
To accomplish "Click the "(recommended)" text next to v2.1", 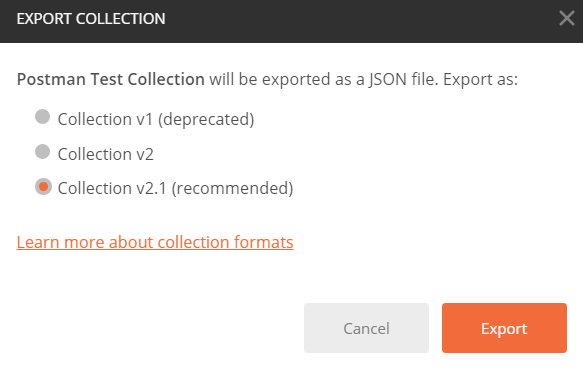I will pyautogui.click(x=232, y=189).
